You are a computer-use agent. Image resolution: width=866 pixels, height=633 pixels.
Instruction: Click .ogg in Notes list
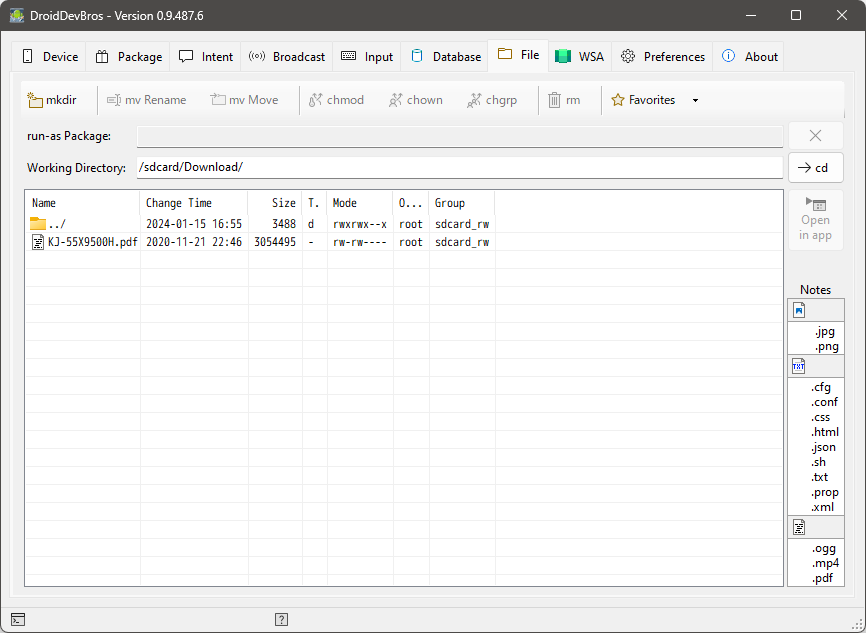click(823, 548)
